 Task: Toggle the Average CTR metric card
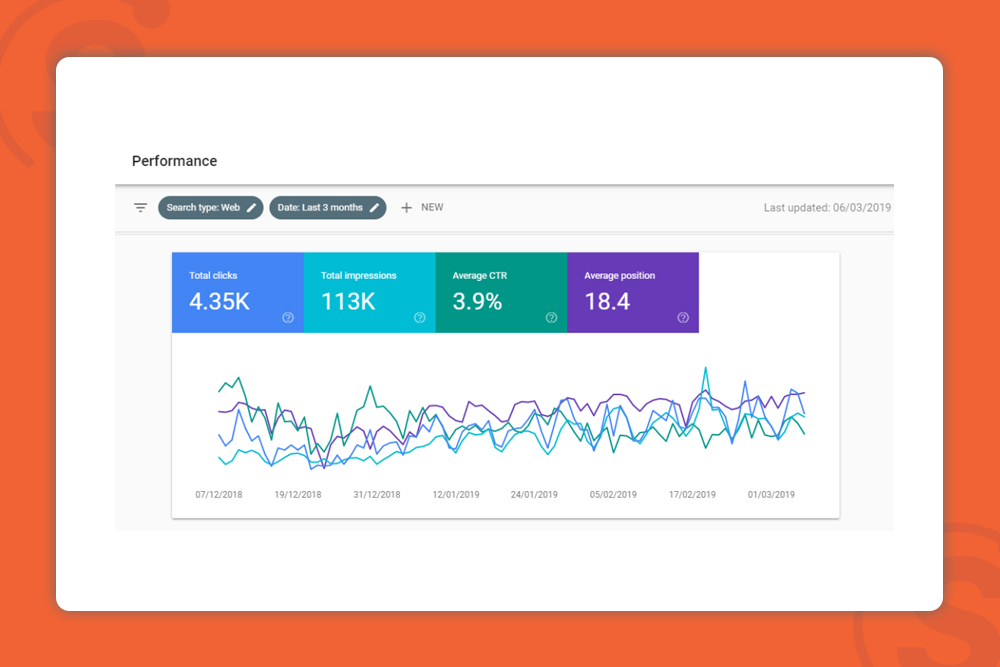point(501,293)
